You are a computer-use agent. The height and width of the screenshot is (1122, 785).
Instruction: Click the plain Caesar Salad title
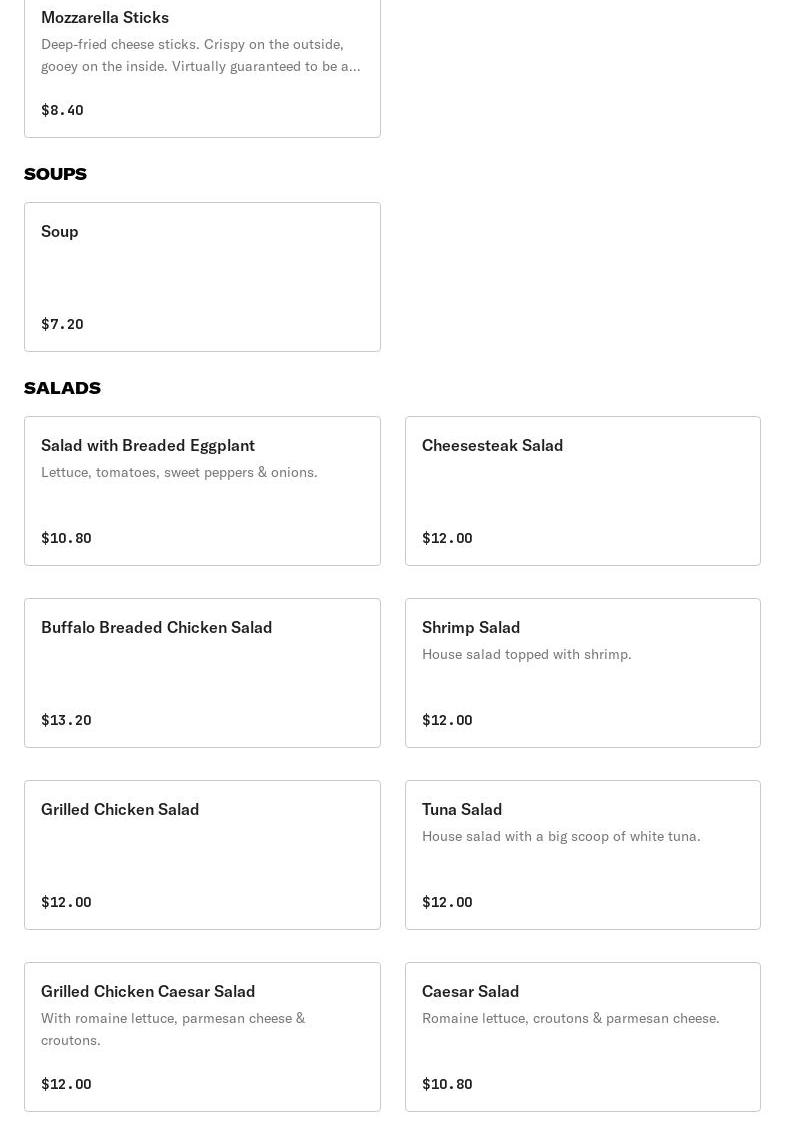(470, 991)
